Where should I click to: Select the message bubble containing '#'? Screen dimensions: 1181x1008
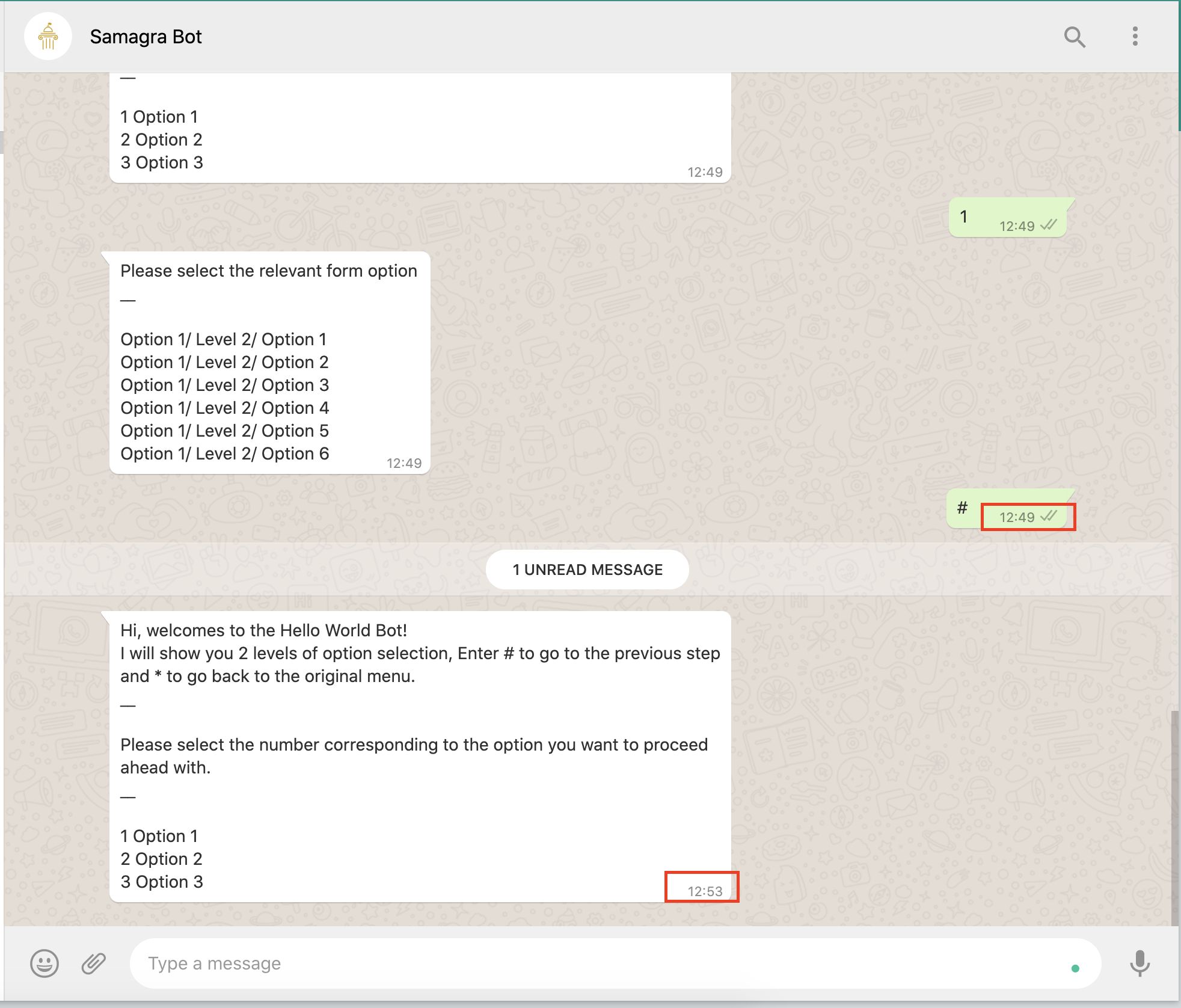click(963, 508)
